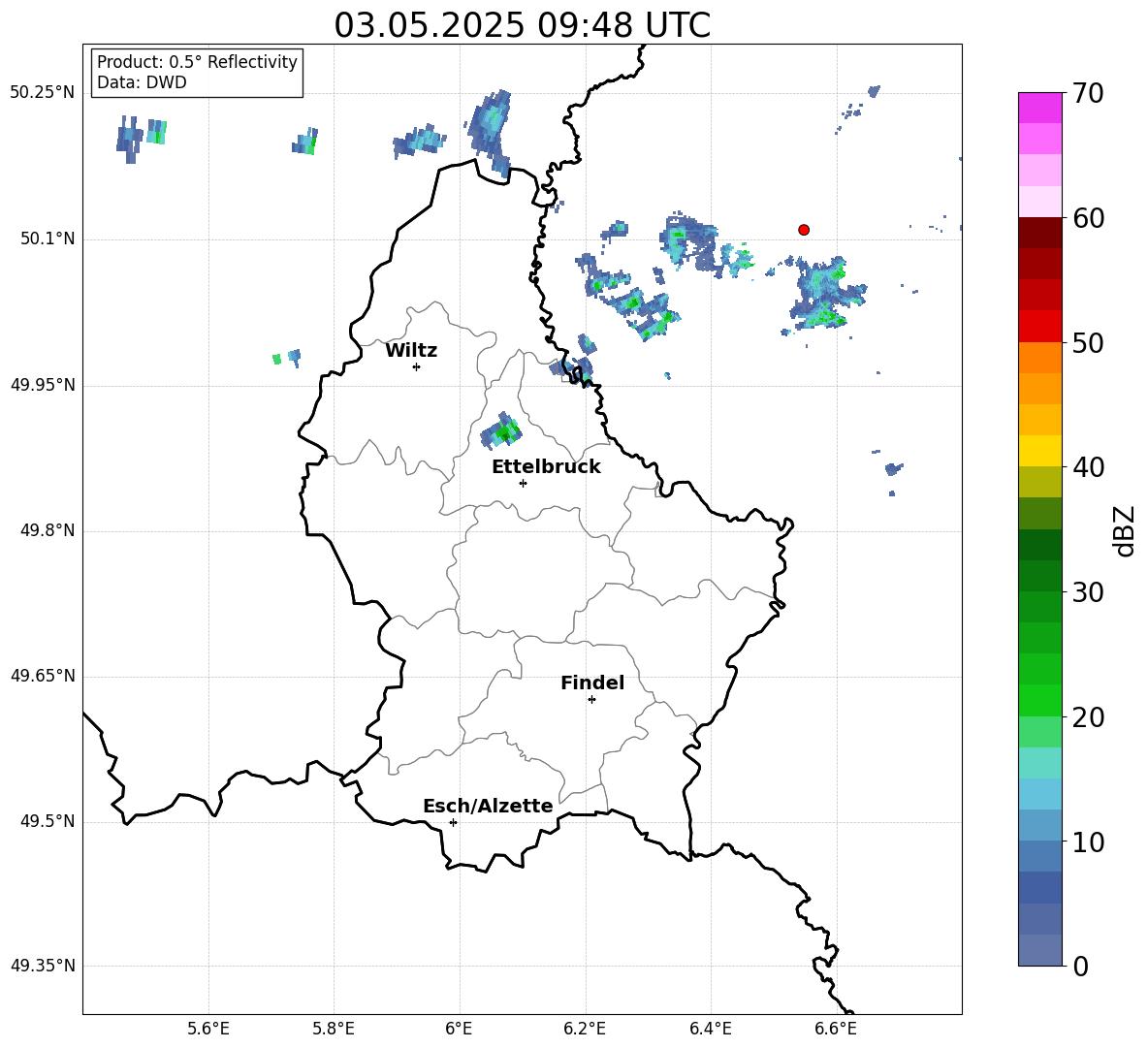Click the dark maroon colorbar segment below 60
Viewport: 1148px width, 1048px height.
pos(1039,233)
